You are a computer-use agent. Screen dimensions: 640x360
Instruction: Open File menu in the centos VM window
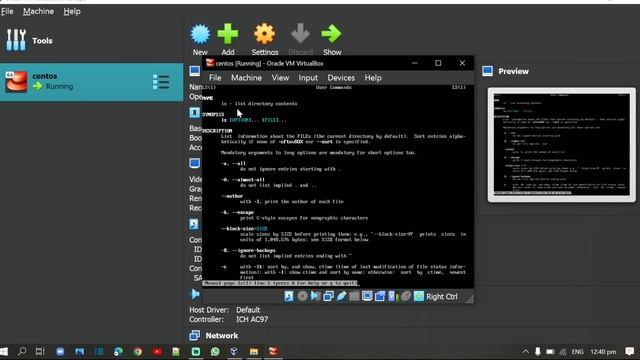[215, 78]
